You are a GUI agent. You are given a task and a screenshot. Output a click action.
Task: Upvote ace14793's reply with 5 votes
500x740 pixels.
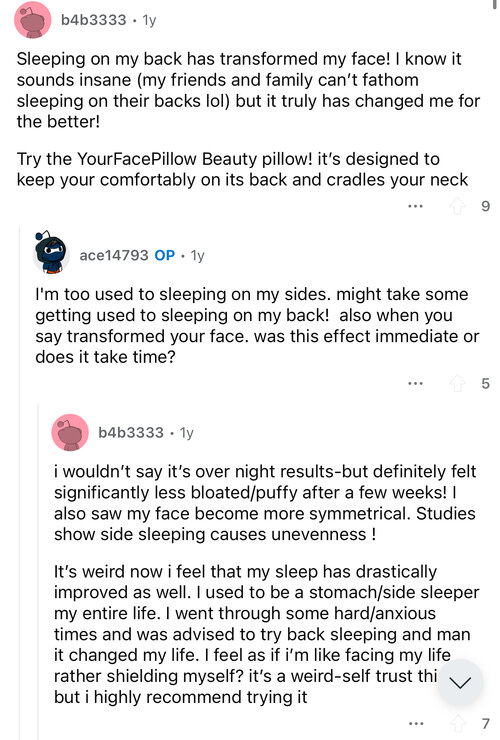457,383
